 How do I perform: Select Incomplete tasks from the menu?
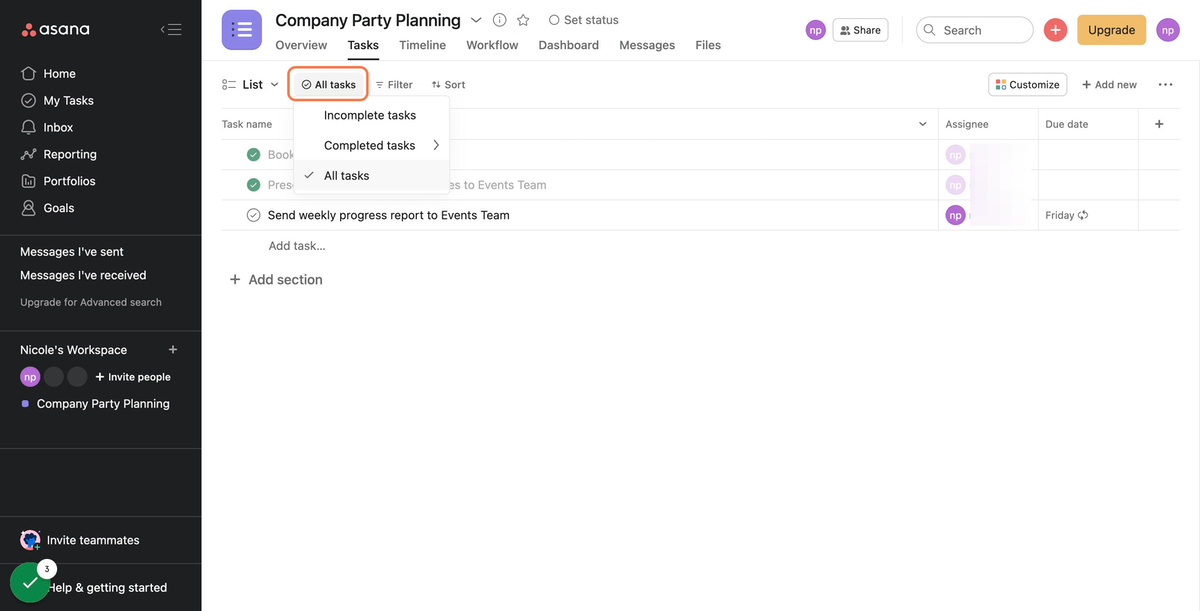point(370,115)
